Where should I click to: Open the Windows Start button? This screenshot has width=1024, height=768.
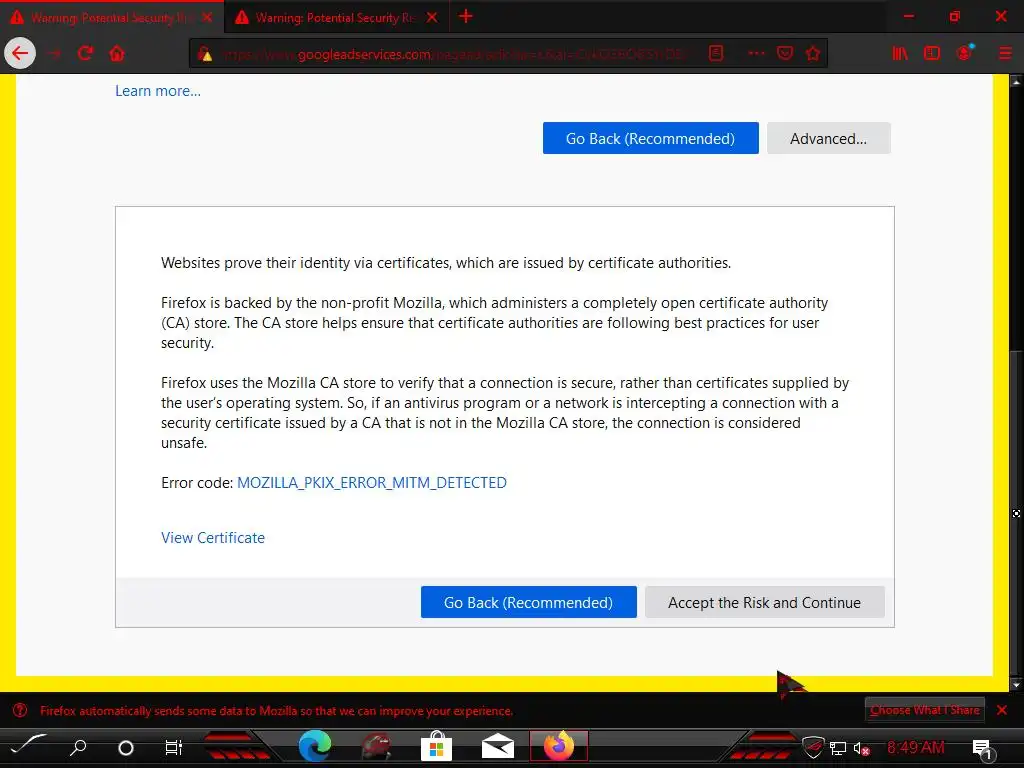[x=27, y=746]
